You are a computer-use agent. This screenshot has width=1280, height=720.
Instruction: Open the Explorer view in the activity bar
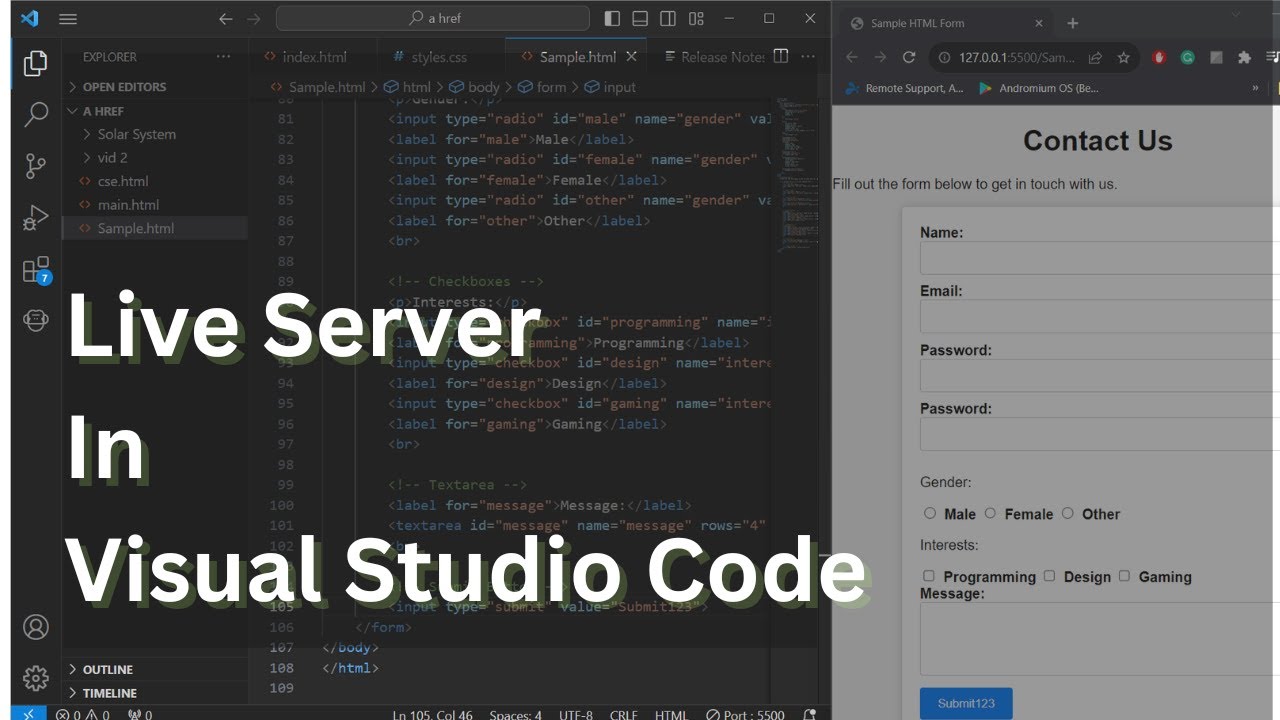36,63
